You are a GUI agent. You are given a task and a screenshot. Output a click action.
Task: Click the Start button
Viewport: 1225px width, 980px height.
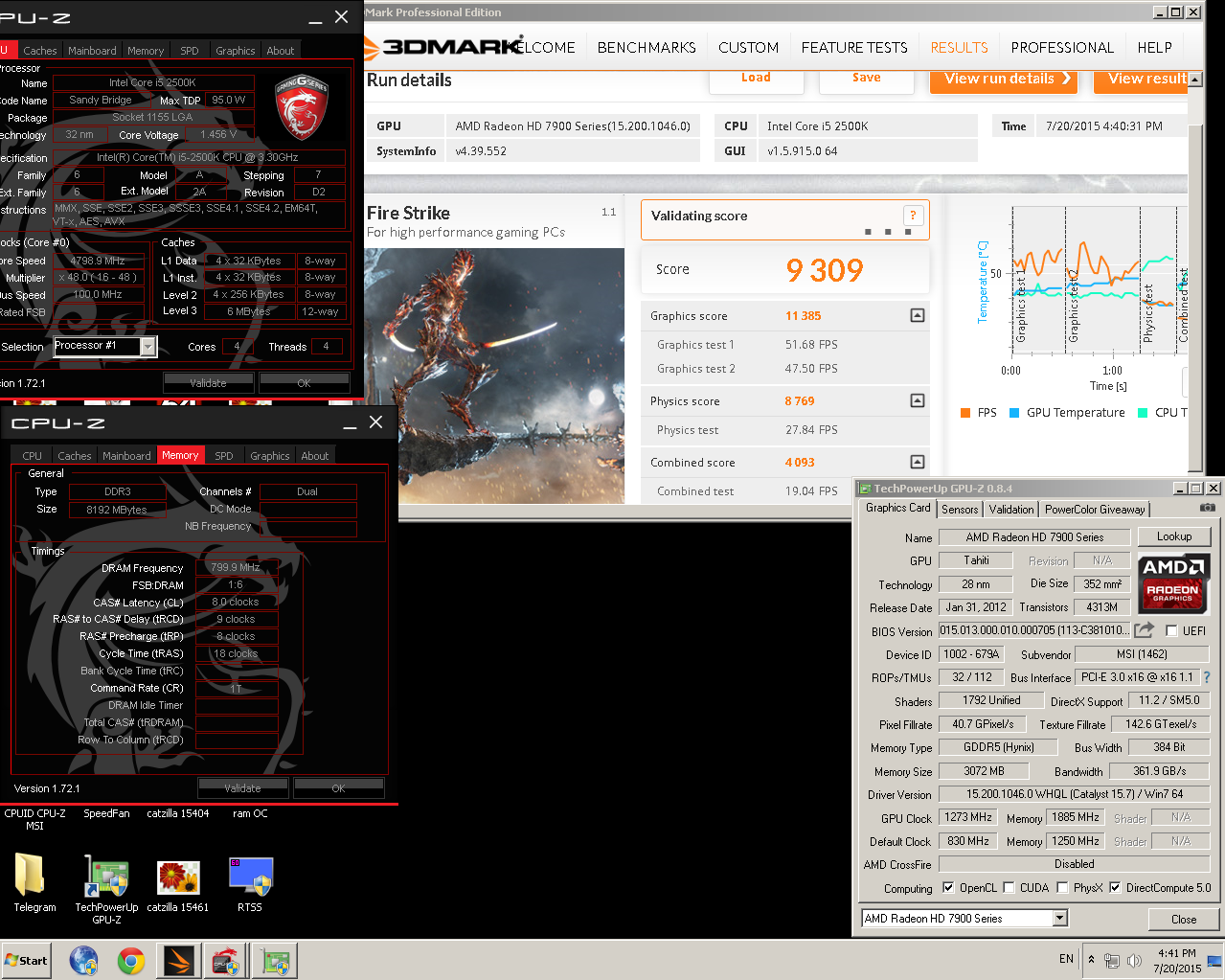coord(26,961)
